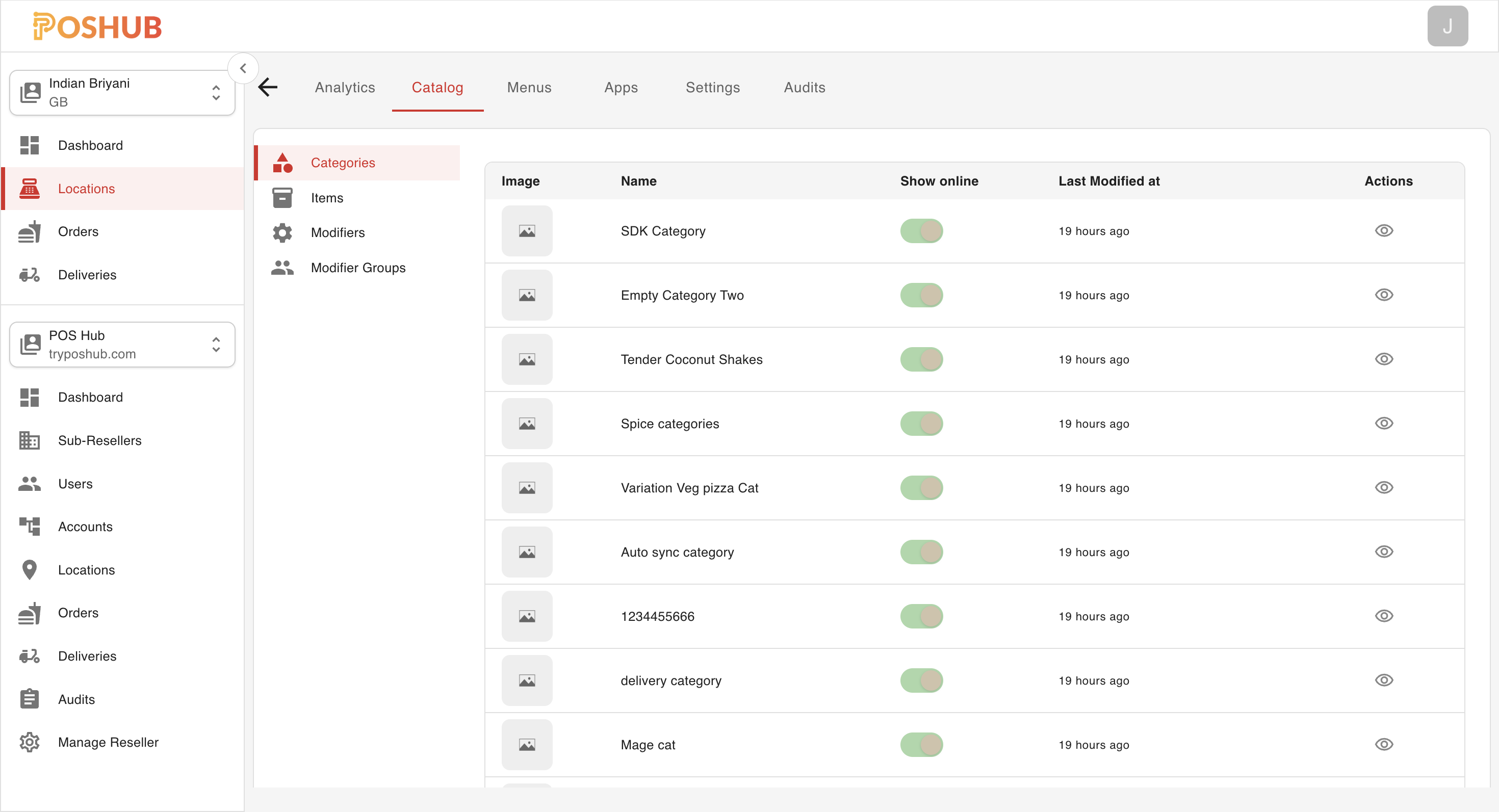1499x812 pixels.
Task: Select the Users icon in sidebar
Action: [30, 483]
